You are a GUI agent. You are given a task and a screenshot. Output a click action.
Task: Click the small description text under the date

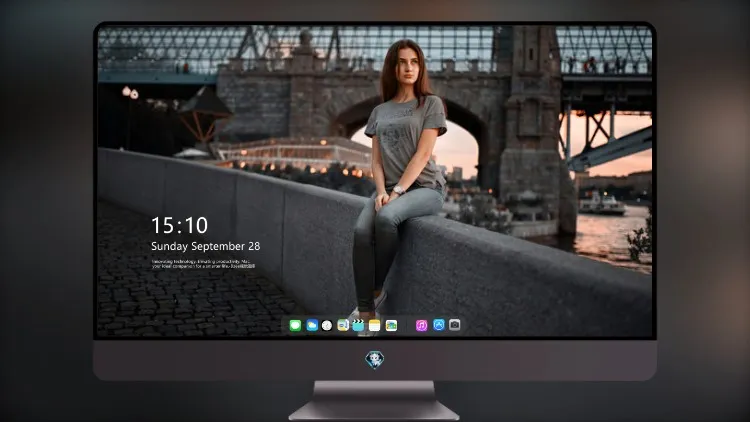(x=203, y=264)
